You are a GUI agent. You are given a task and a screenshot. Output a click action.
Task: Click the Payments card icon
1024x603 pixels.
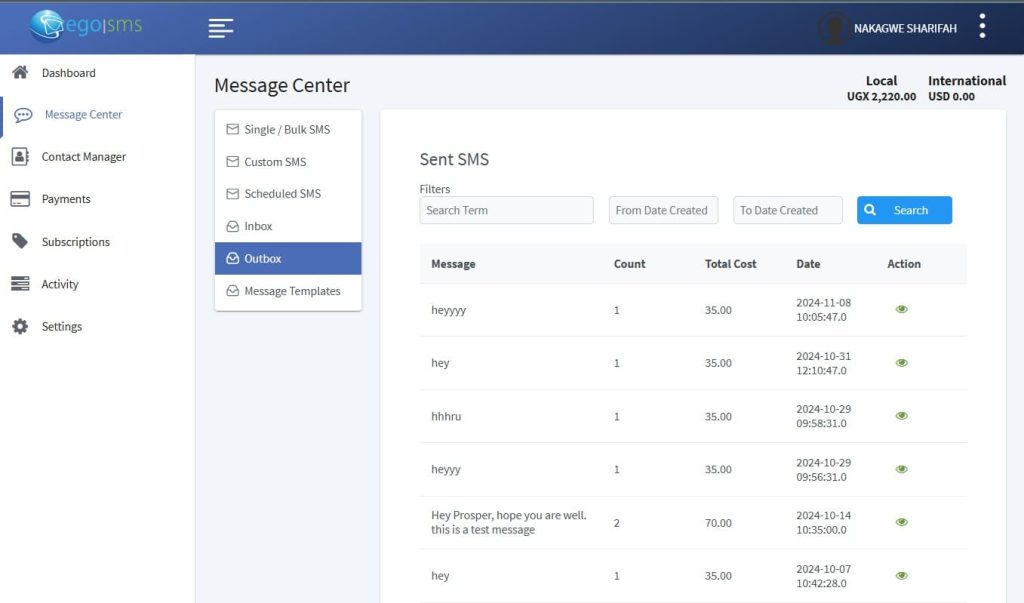20,199
